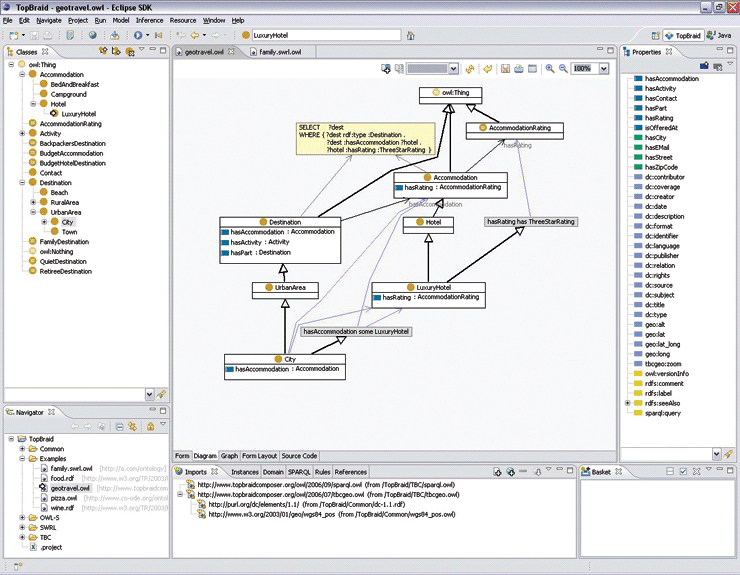
Task: Click the zoom out magnifier in diagram toolbar
Action: [x=563, y=68]
